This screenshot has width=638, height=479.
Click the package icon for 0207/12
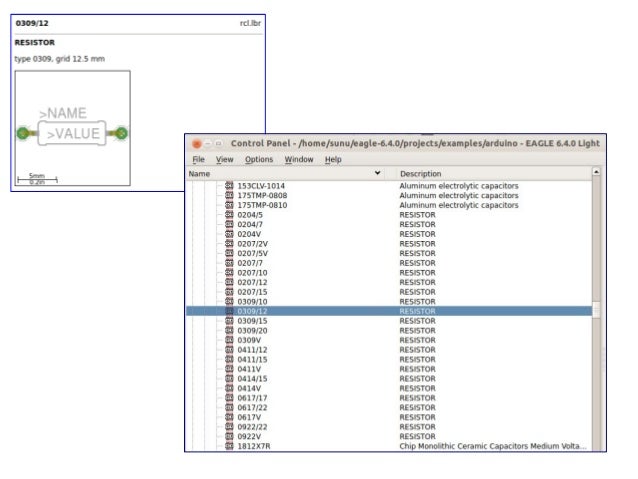click(x=229, y=282)
